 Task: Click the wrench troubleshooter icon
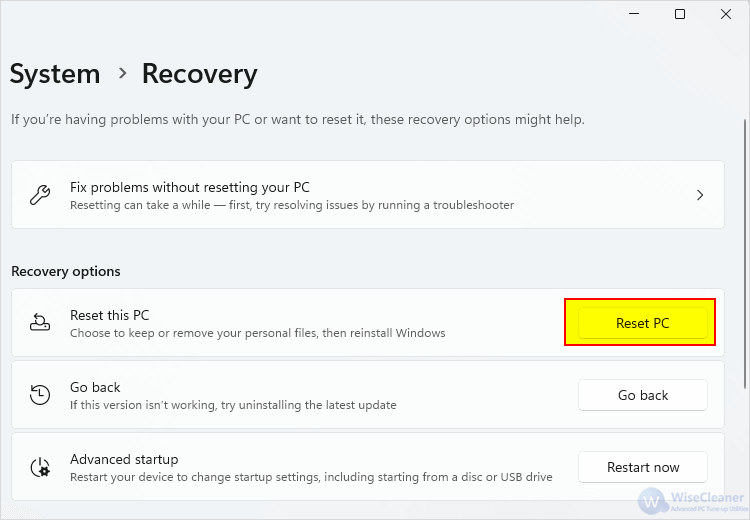[40, 195]
